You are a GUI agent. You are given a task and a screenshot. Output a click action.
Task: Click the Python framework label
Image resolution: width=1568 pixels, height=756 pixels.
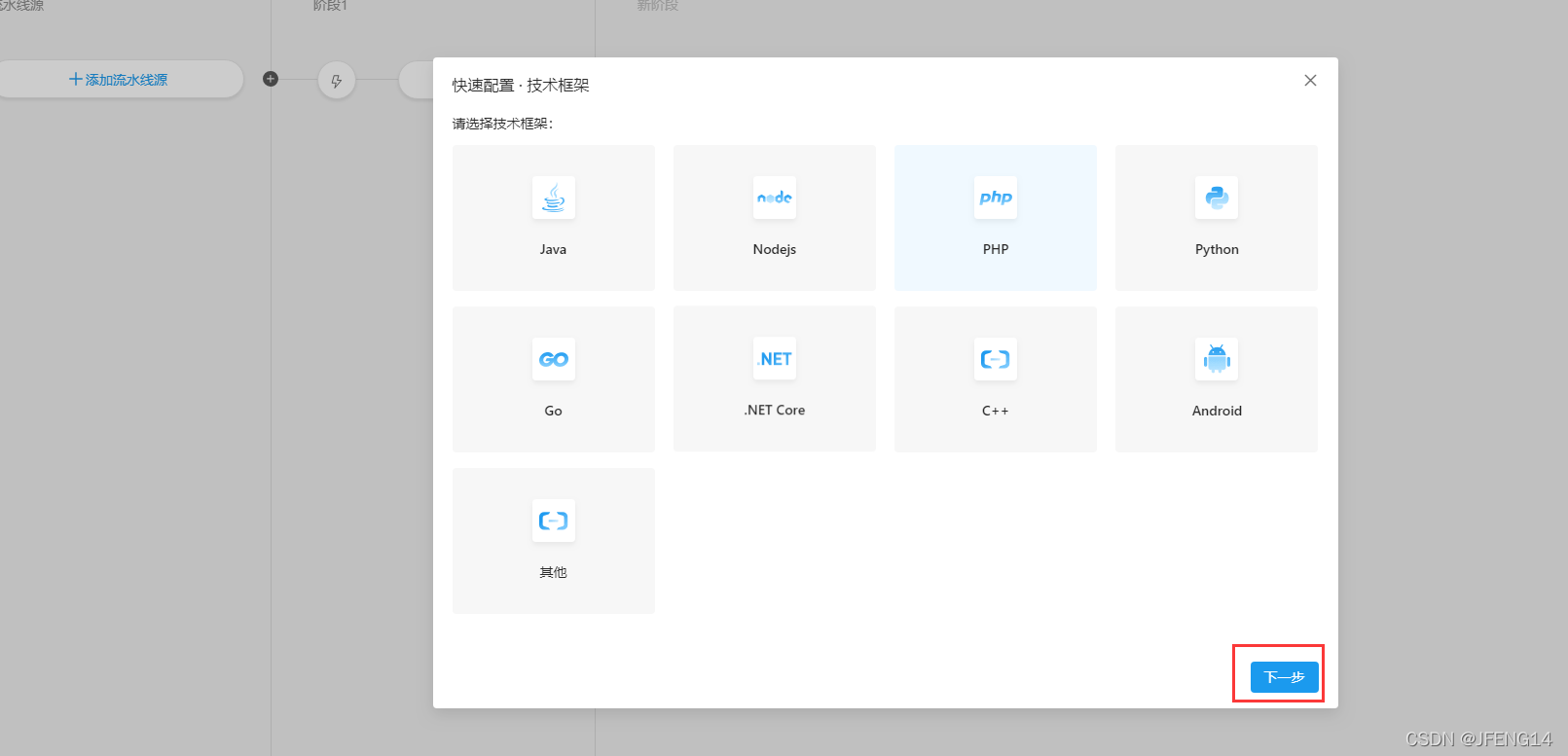(x=1217, y=249)
